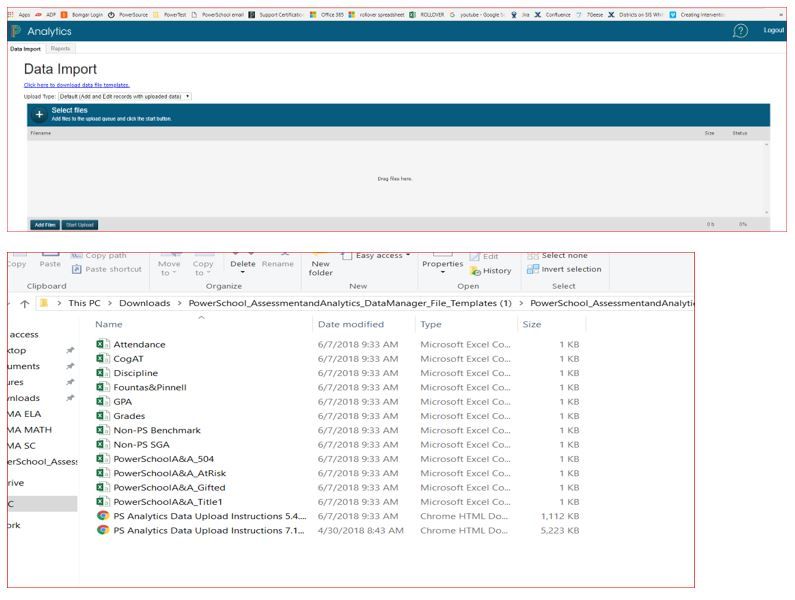Open the PowerSource bookmark
The height and width of the screenshot is (600, 795).
[128, 15]
